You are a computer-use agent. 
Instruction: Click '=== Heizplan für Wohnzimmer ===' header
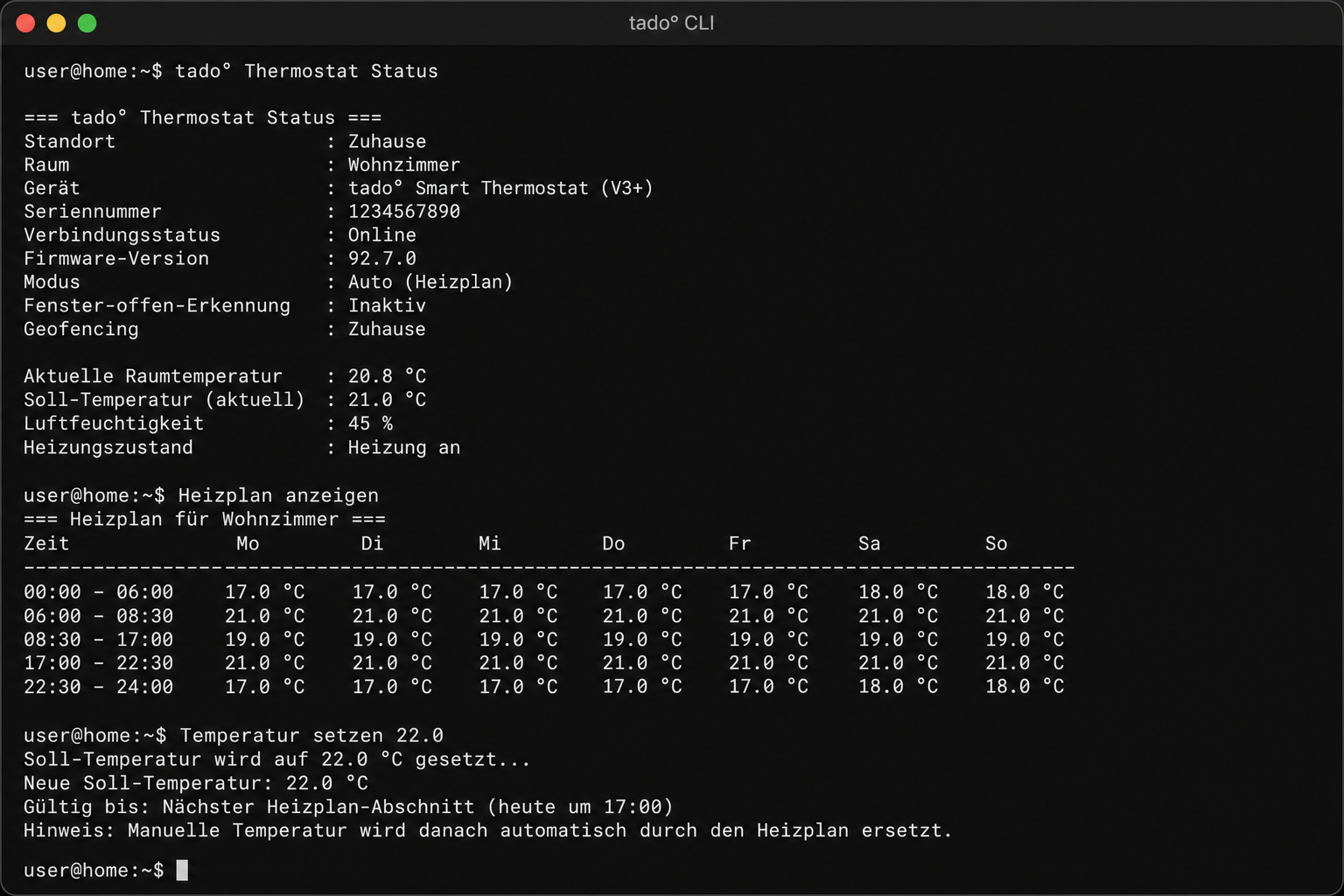(204, 519)
